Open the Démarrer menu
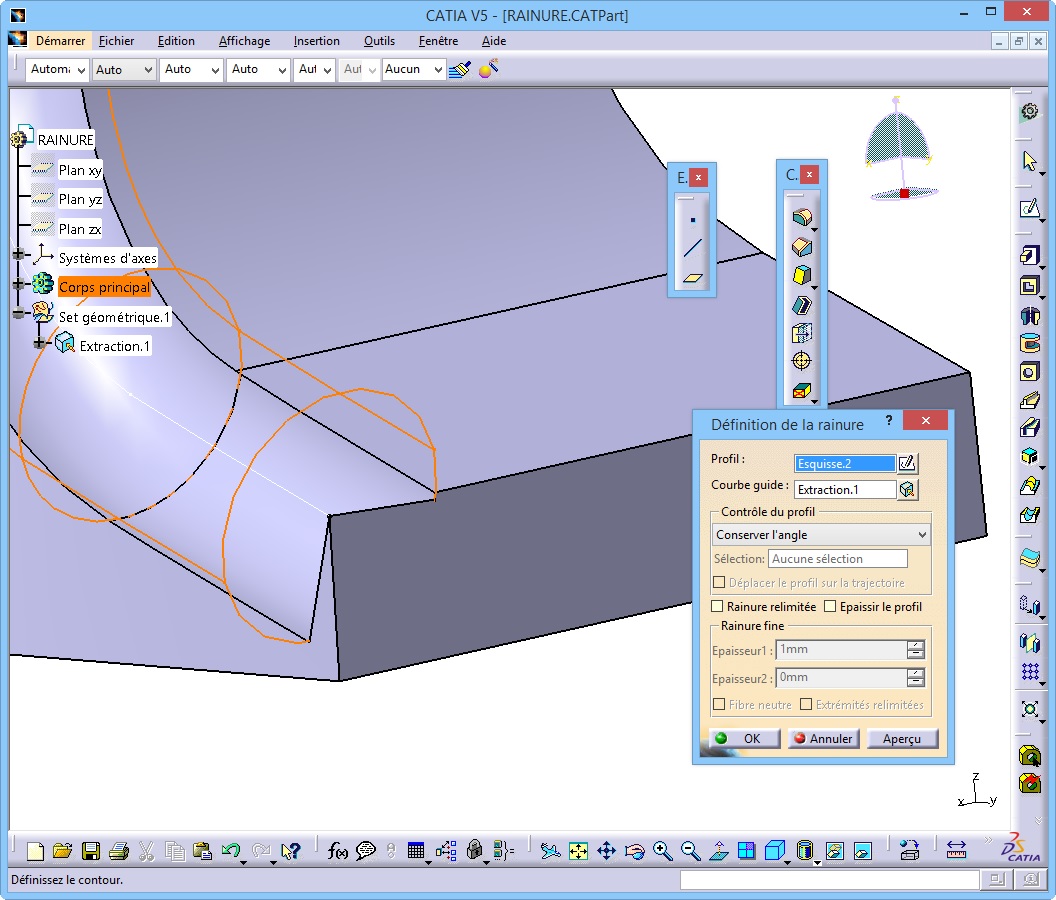 click(60, 41)
